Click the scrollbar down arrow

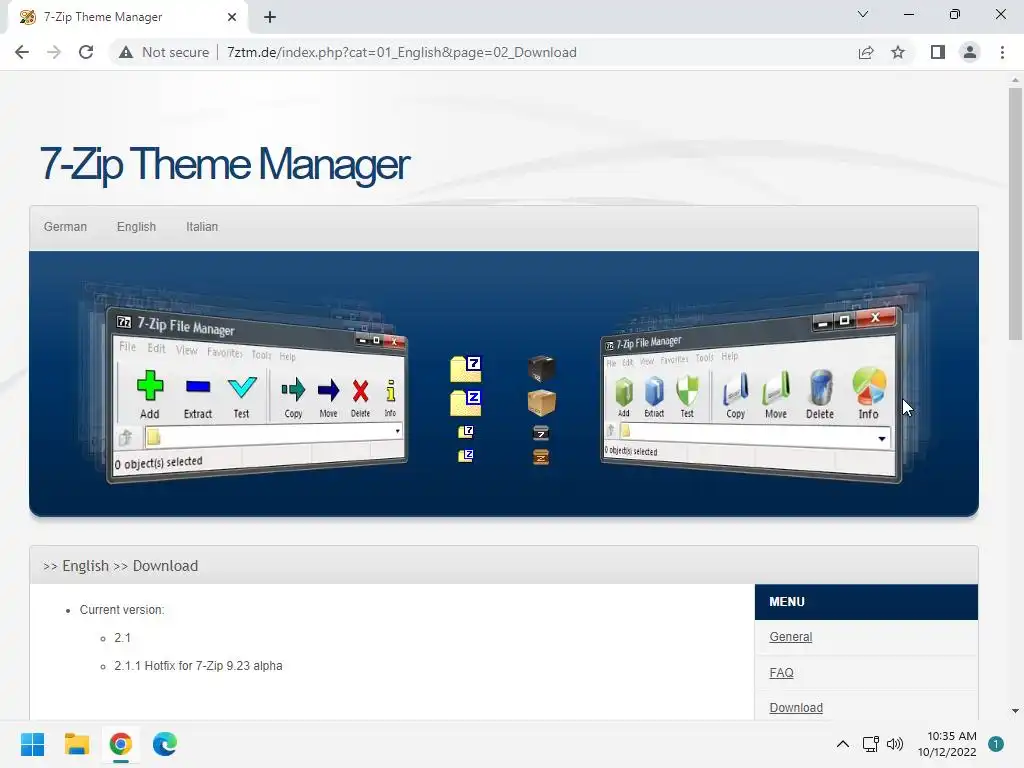[x=1015, y=711]
